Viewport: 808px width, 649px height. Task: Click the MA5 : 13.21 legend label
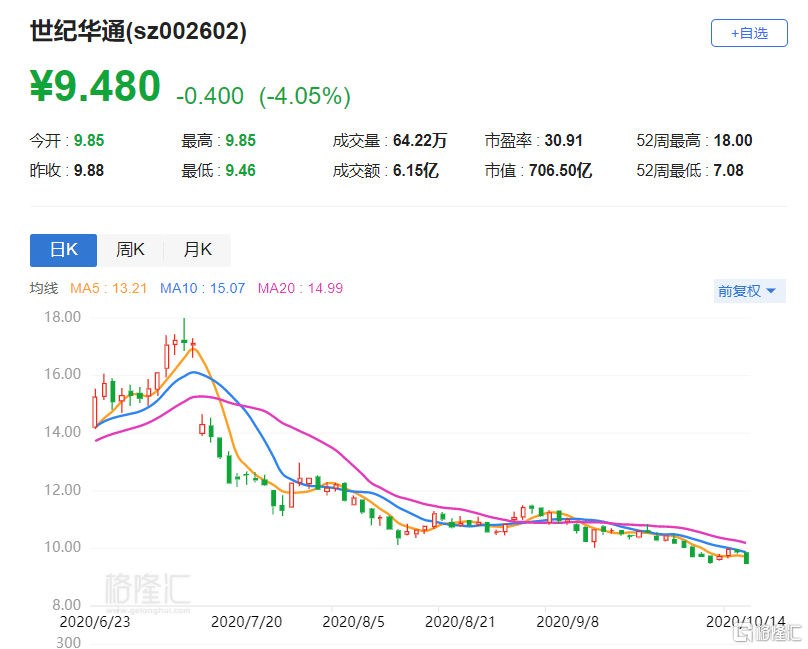[x=108, y=288]
